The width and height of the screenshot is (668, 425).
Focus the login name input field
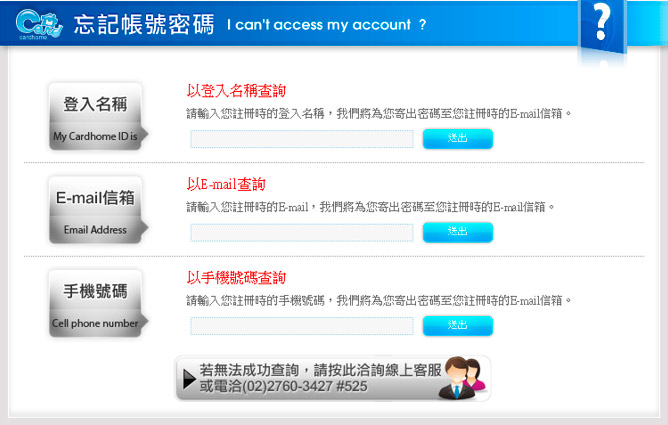click(x=302, y=139)
